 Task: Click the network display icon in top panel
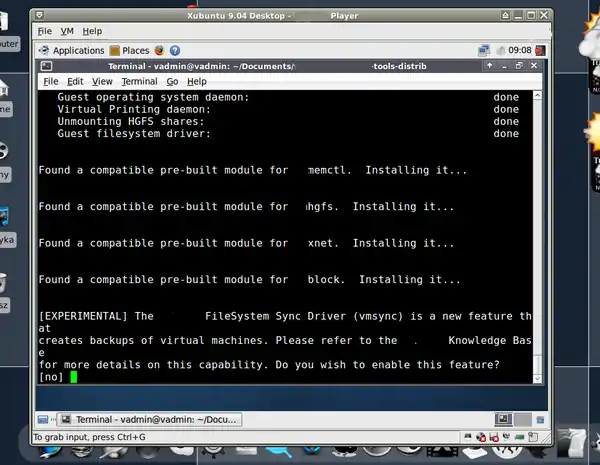click(x=485, y=50)
